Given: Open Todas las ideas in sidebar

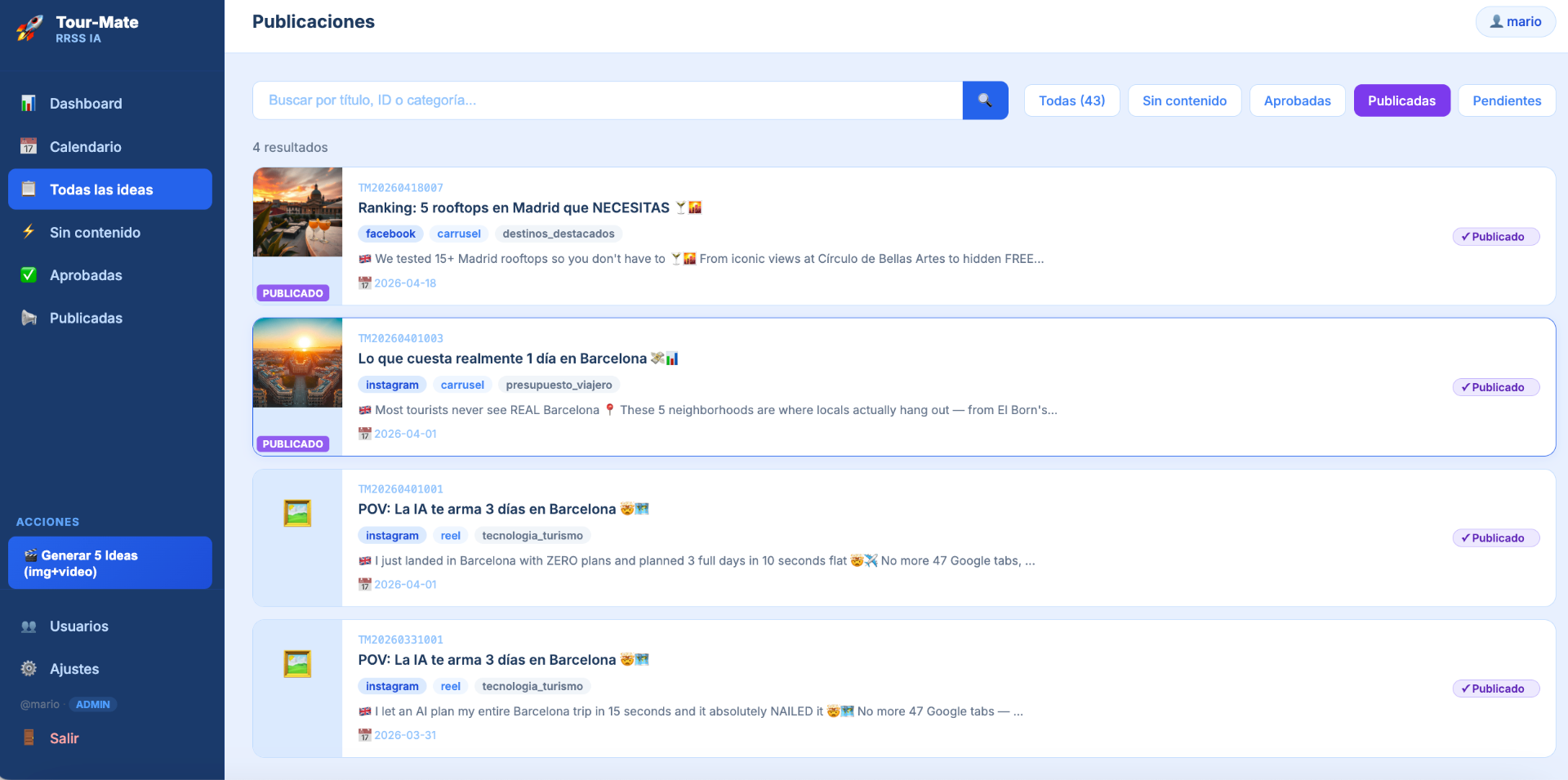Looking at the screenshot, I should pos(110,189).
